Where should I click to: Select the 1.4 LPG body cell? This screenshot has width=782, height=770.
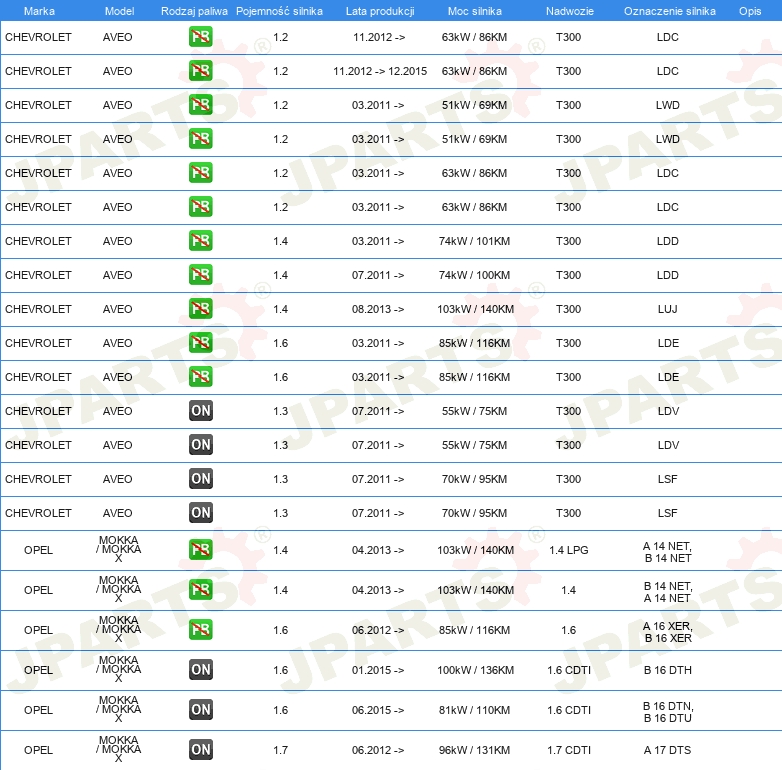click(x=568, y=551)
